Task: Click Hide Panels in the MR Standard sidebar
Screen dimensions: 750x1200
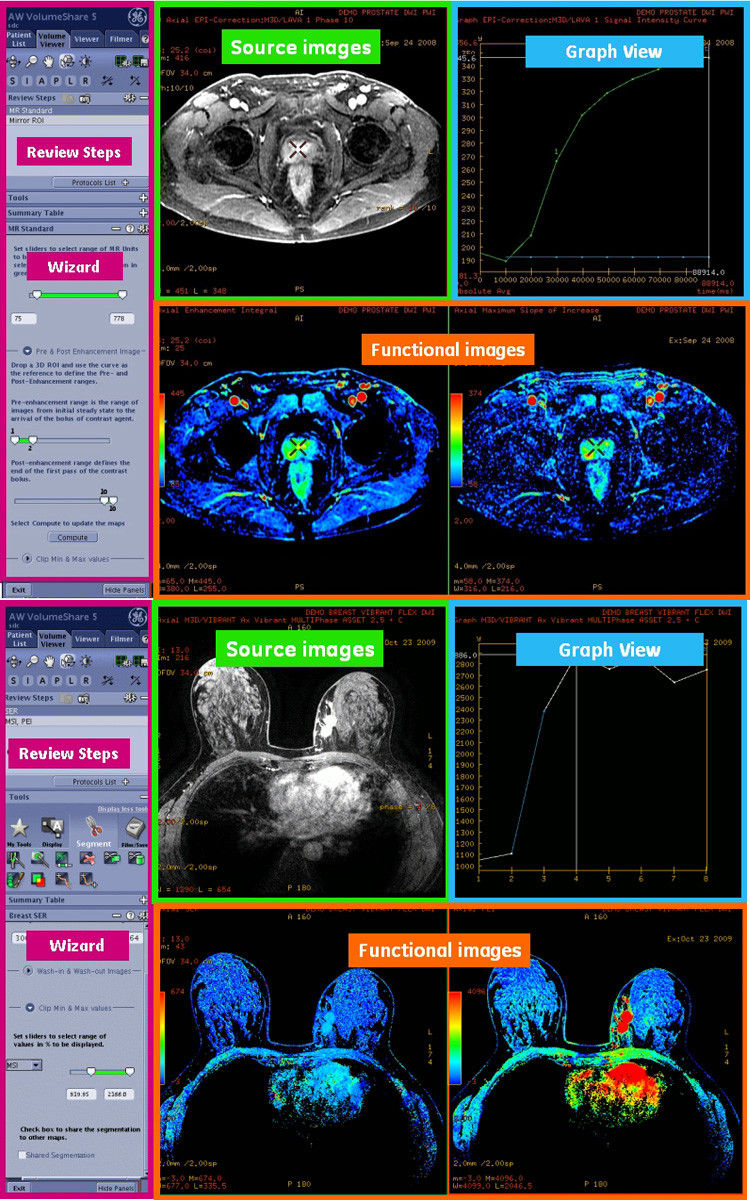Action: (x=124, y=590)
